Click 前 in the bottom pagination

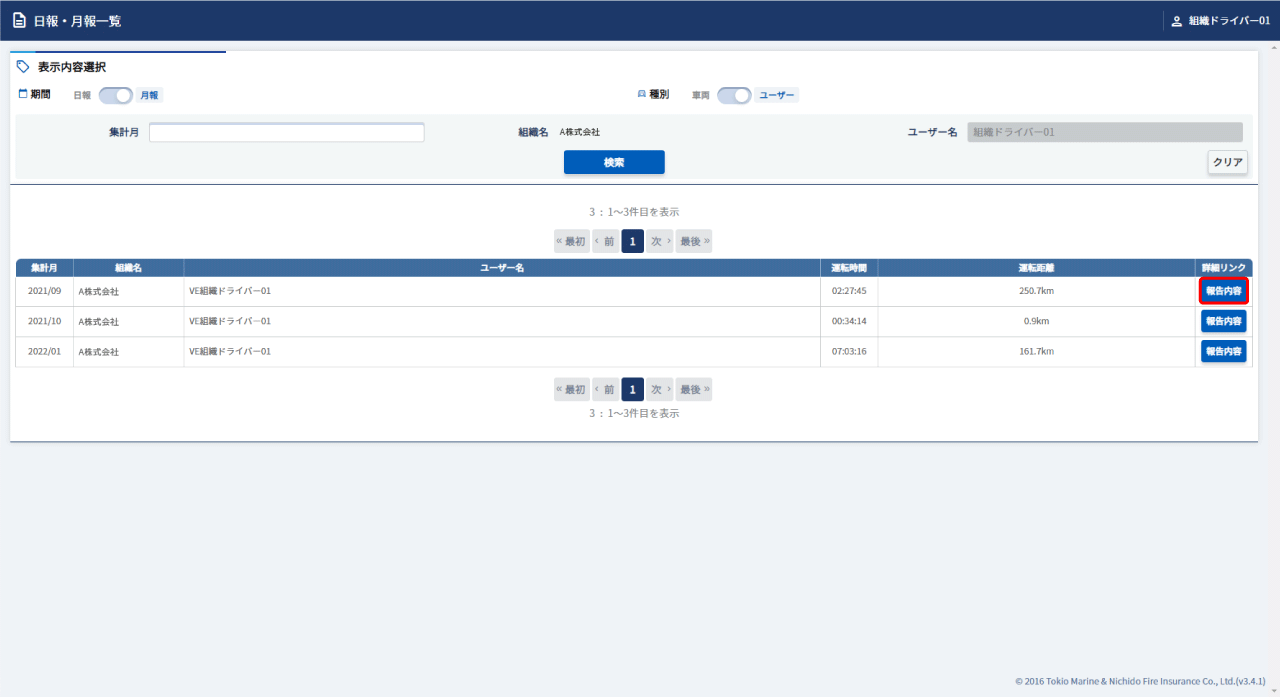click(x=605, y=390)
